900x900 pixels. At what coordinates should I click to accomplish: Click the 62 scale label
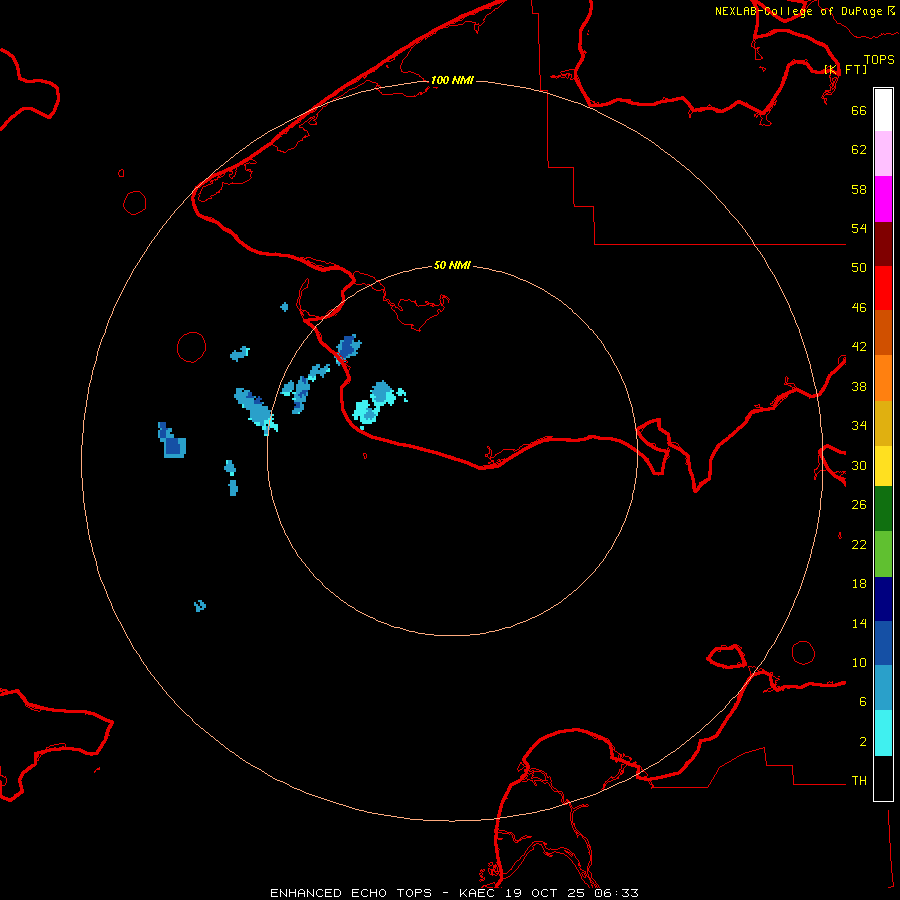(x=859, y=149)
